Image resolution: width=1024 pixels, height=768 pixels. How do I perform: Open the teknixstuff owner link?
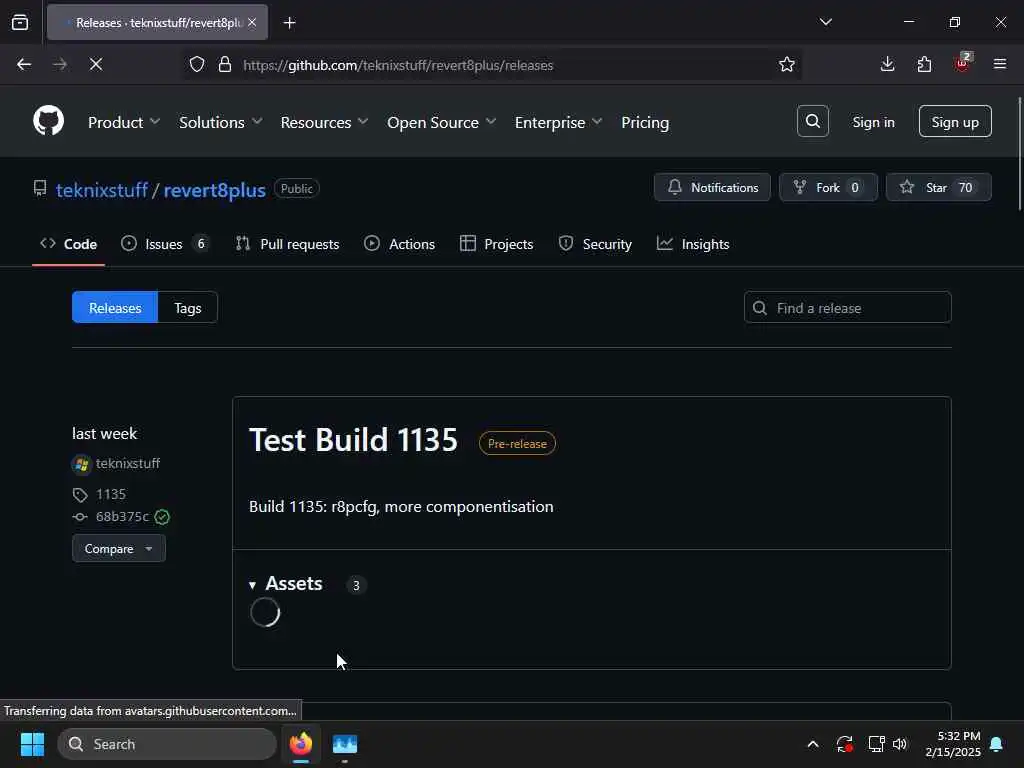(x=102, y=190)
